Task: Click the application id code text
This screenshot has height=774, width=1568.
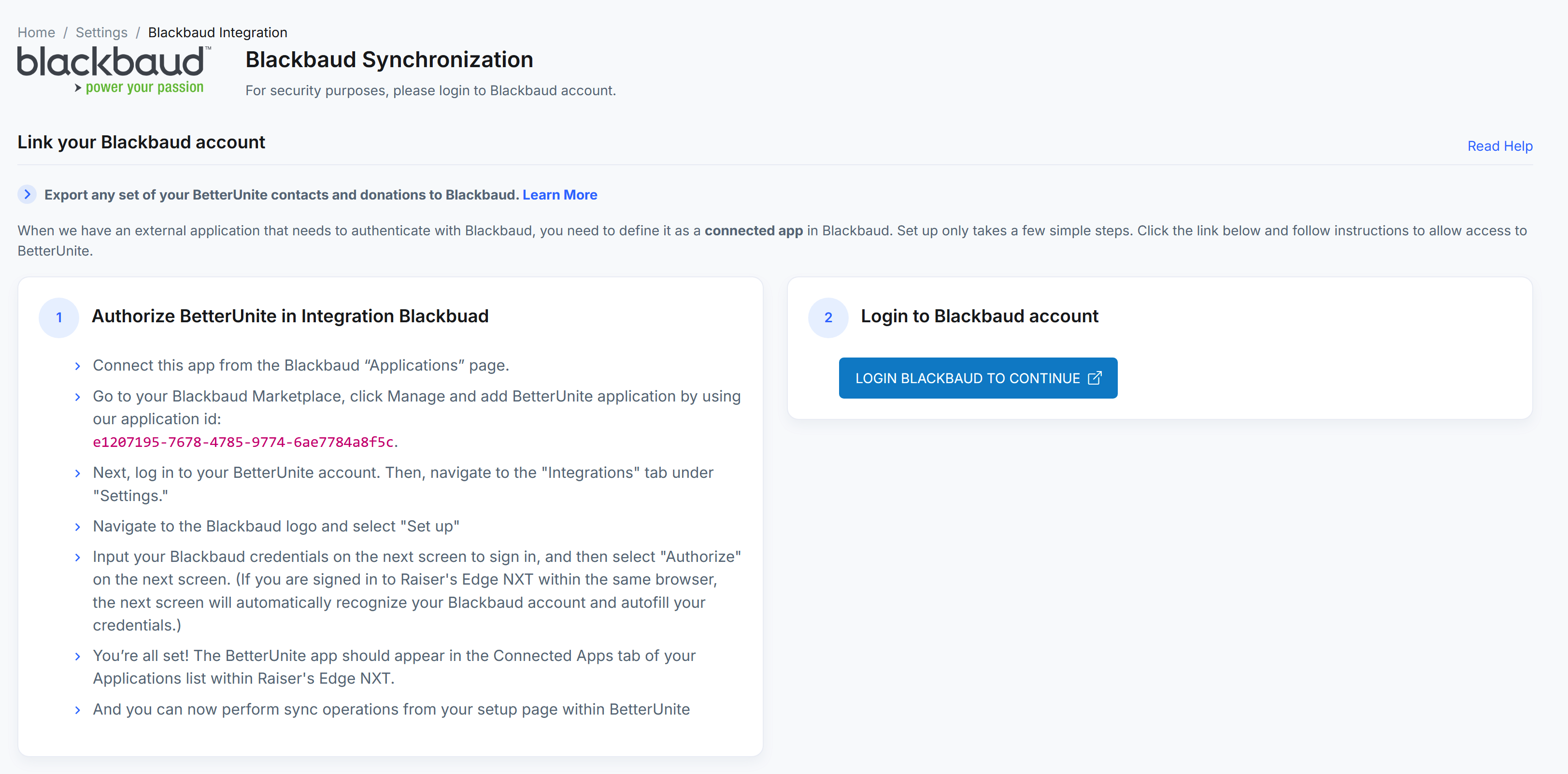Action: pyautogui.click(x=243, y=442)
